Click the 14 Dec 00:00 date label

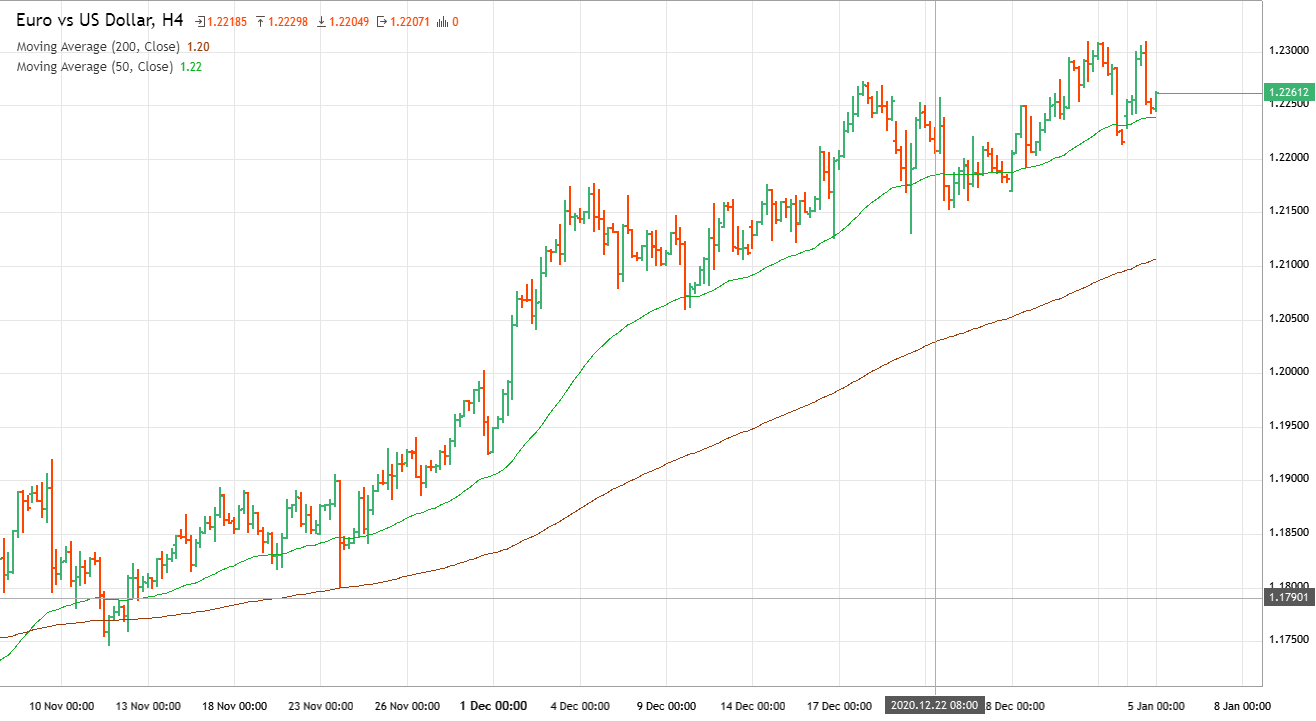point(751,706)
